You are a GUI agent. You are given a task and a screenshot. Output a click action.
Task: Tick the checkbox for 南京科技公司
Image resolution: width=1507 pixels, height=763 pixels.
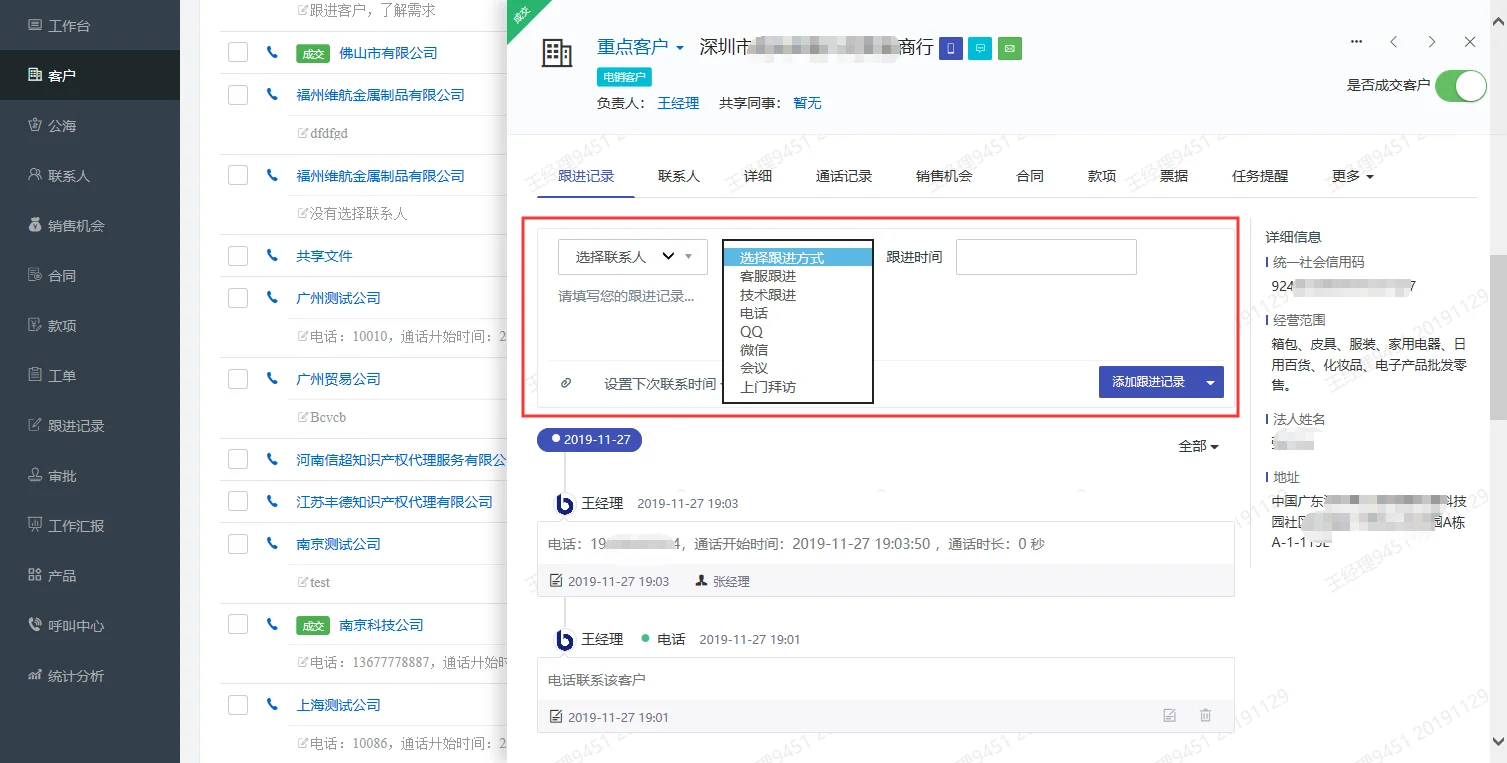point(238,624)
